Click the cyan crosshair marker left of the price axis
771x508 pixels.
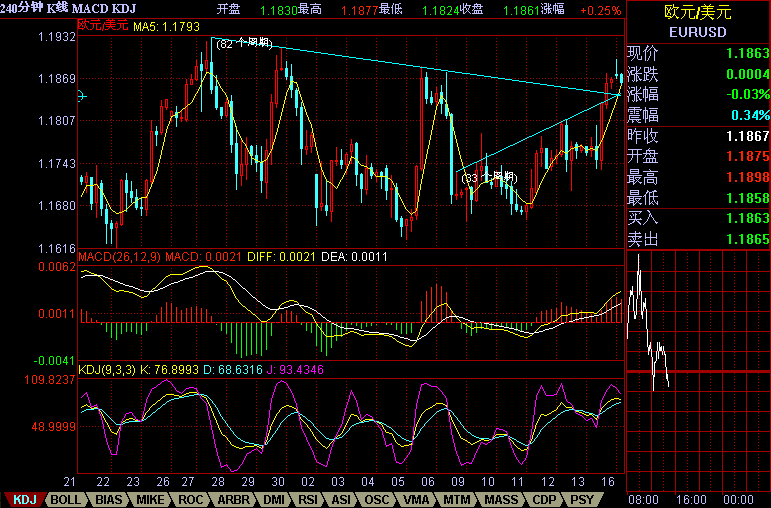(82, 96)
